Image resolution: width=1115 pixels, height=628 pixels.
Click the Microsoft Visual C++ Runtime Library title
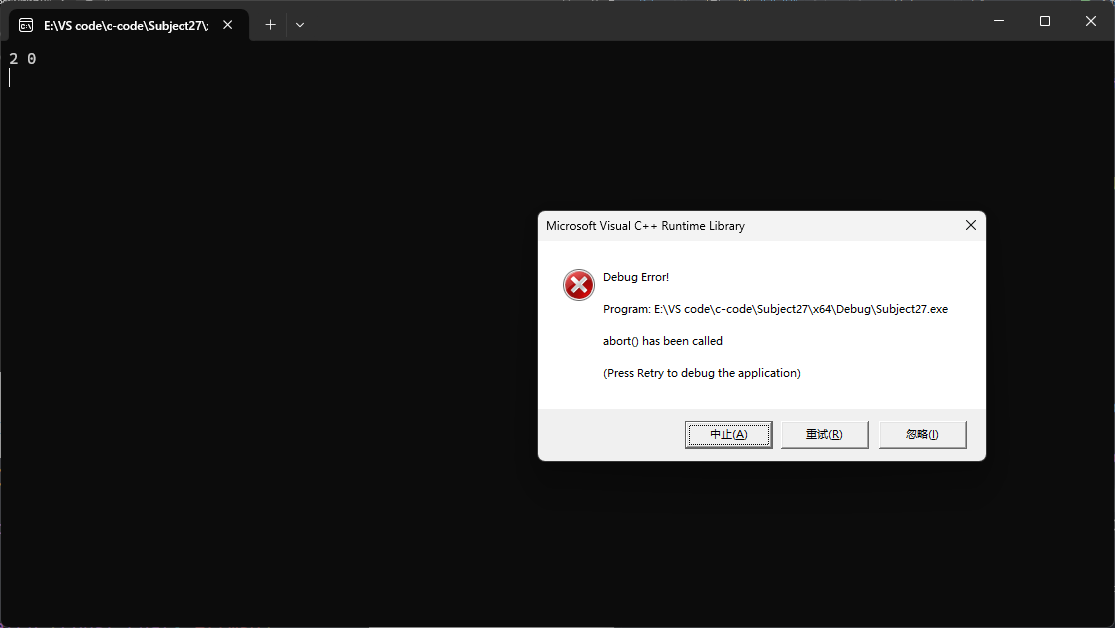pos(645,226)
